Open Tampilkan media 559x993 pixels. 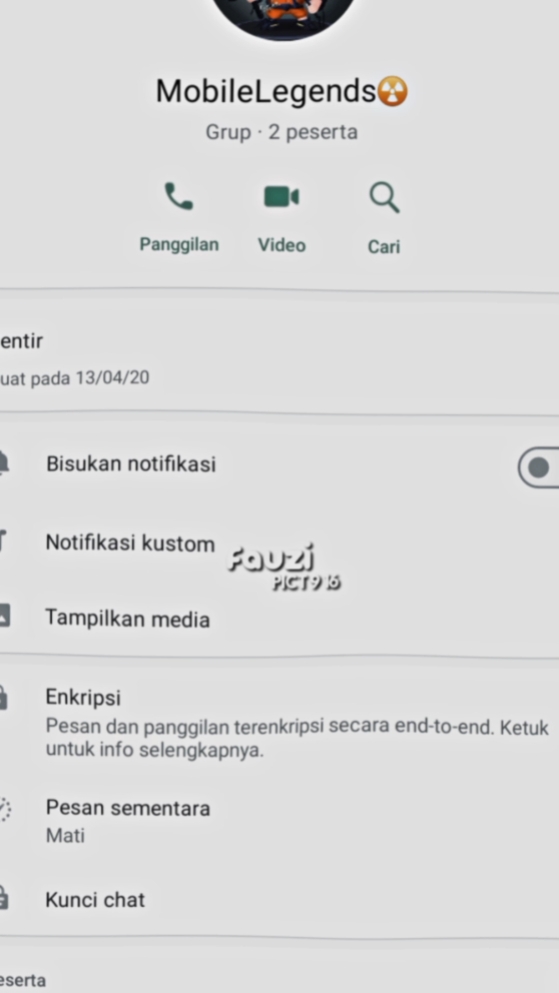tap(279, 618)
